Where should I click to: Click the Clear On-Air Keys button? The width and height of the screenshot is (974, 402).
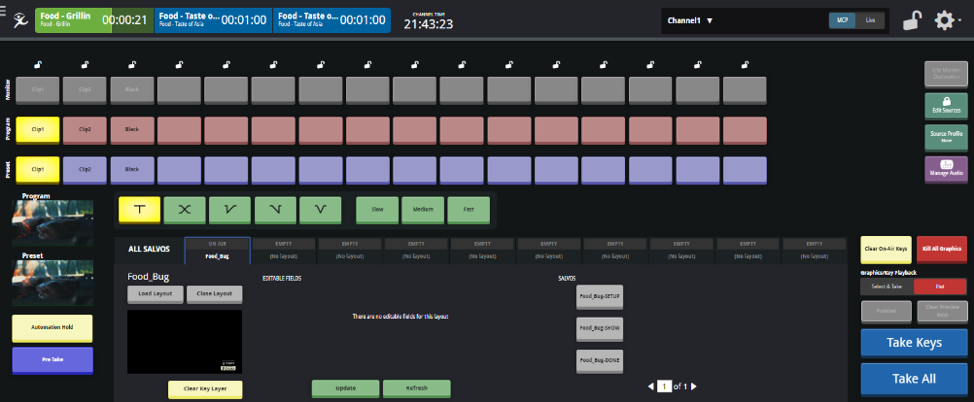886,249
